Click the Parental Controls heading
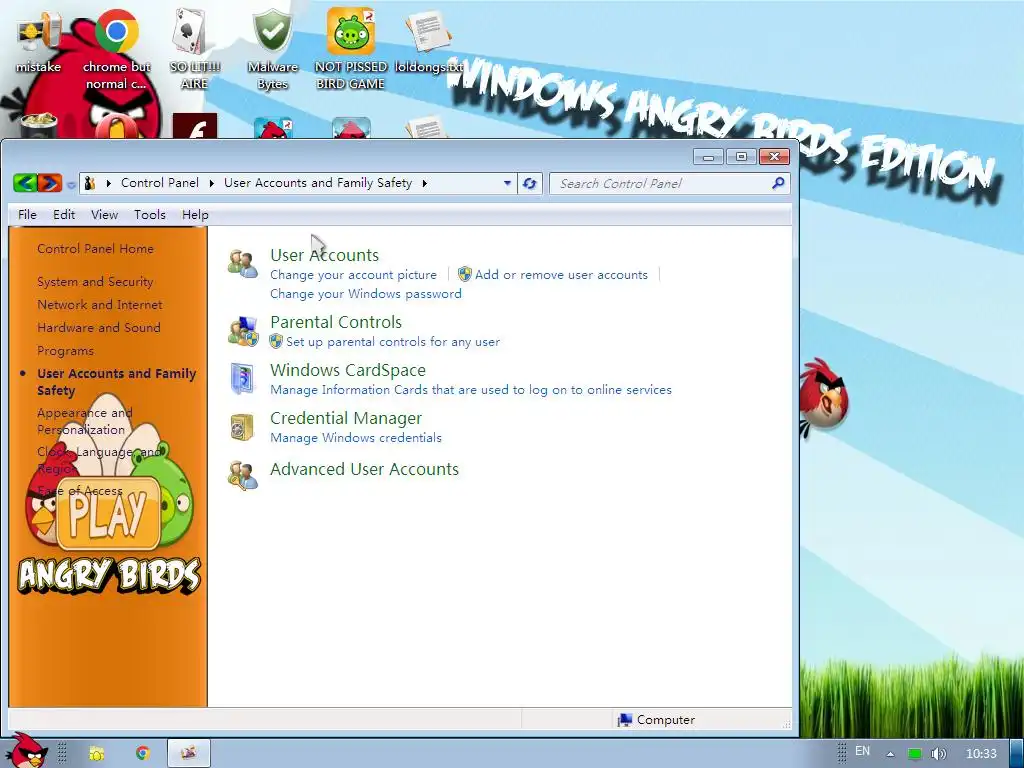1024x768 pixels. (336, 322)
